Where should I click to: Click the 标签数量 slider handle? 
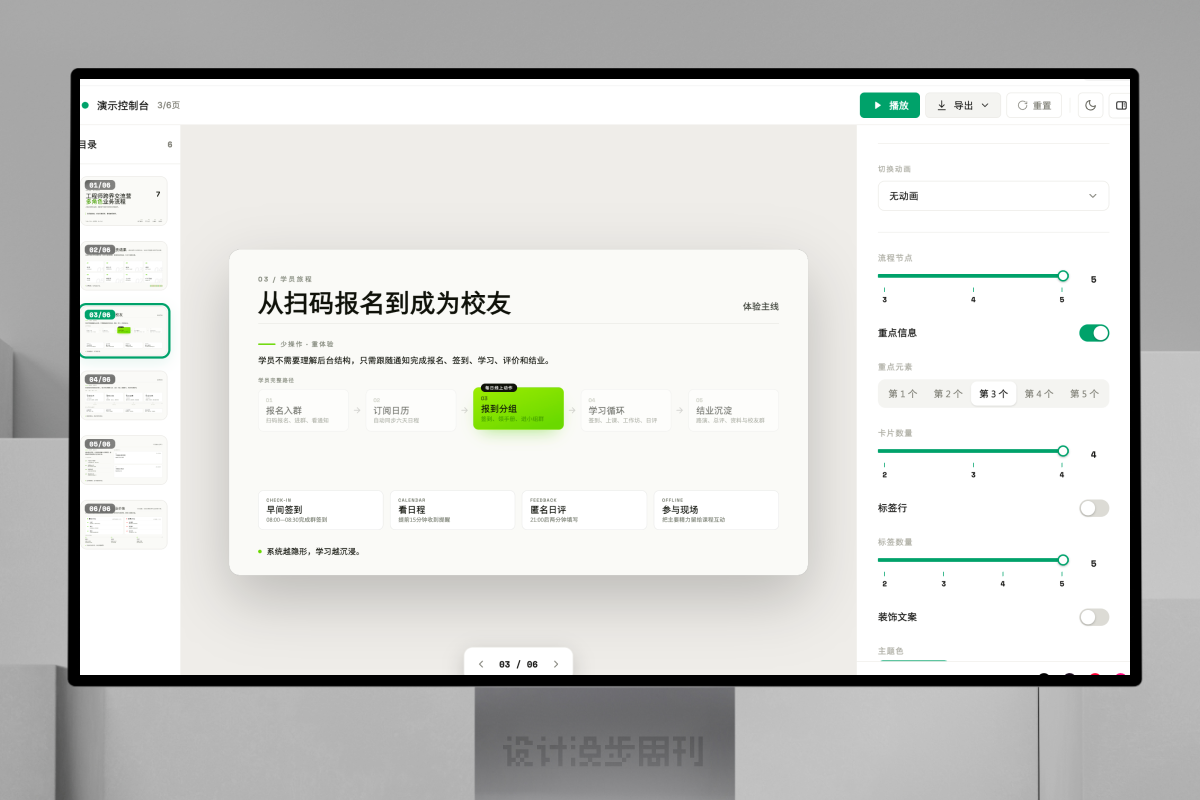point(1063,560)
